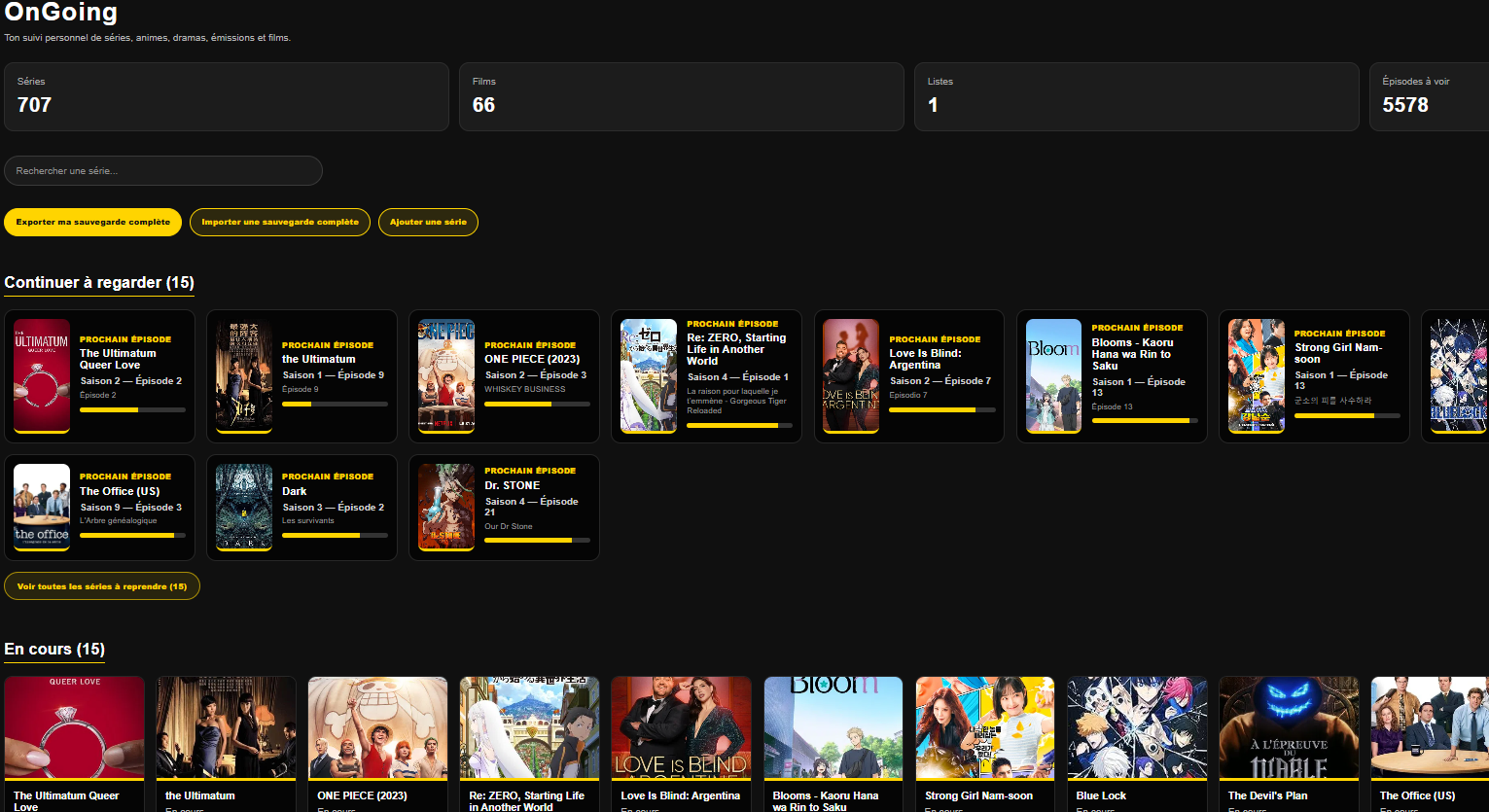1489x812 pixels.
Task: Click "Saison 2 — Épisode 2" on Ultimatum Queer Love
Action: point(130,381)
